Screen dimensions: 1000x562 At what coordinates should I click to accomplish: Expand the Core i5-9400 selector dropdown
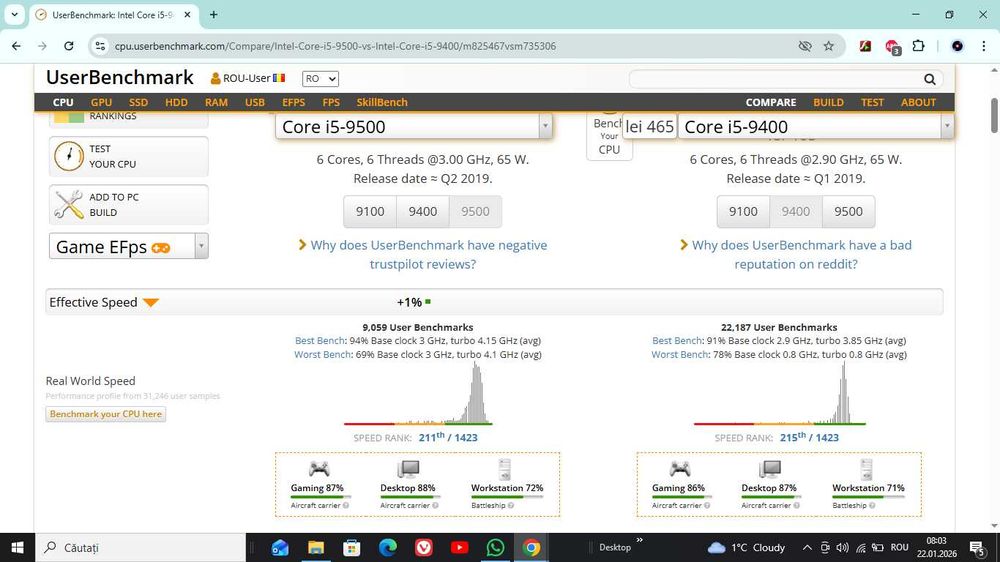click(947, 126)
